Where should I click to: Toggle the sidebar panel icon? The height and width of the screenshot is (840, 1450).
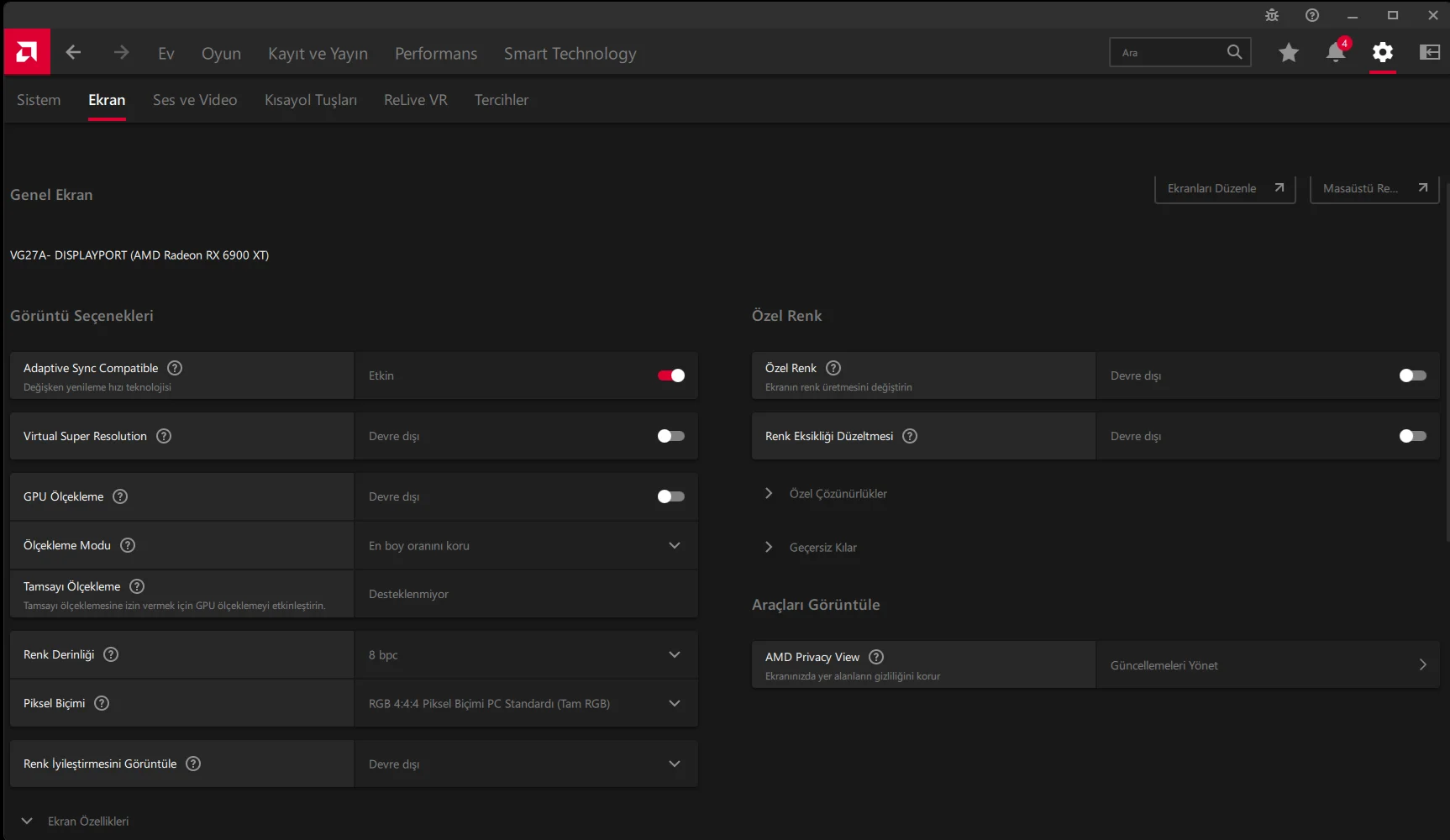[1429, 52]
